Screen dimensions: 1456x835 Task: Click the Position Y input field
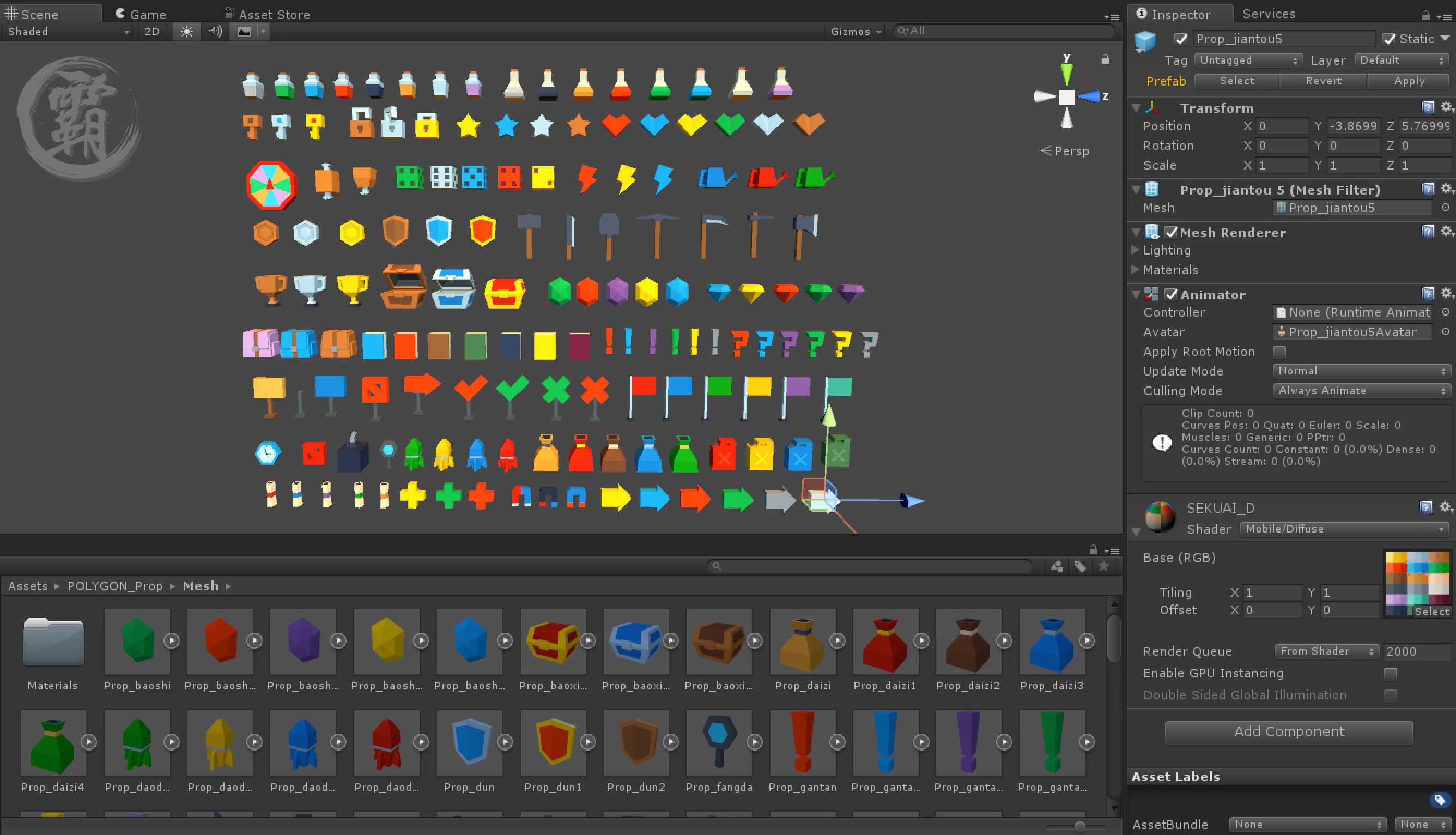(x=1354, y=126)
